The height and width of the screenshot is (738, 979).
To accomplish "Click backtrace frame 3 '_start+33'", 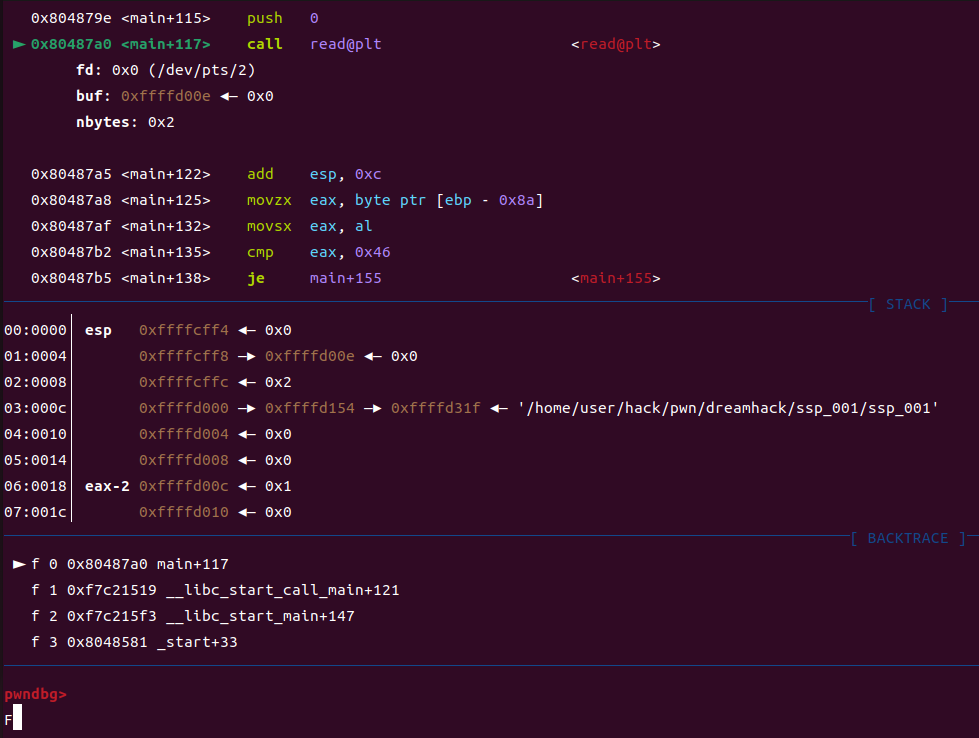I will point(197,642).
